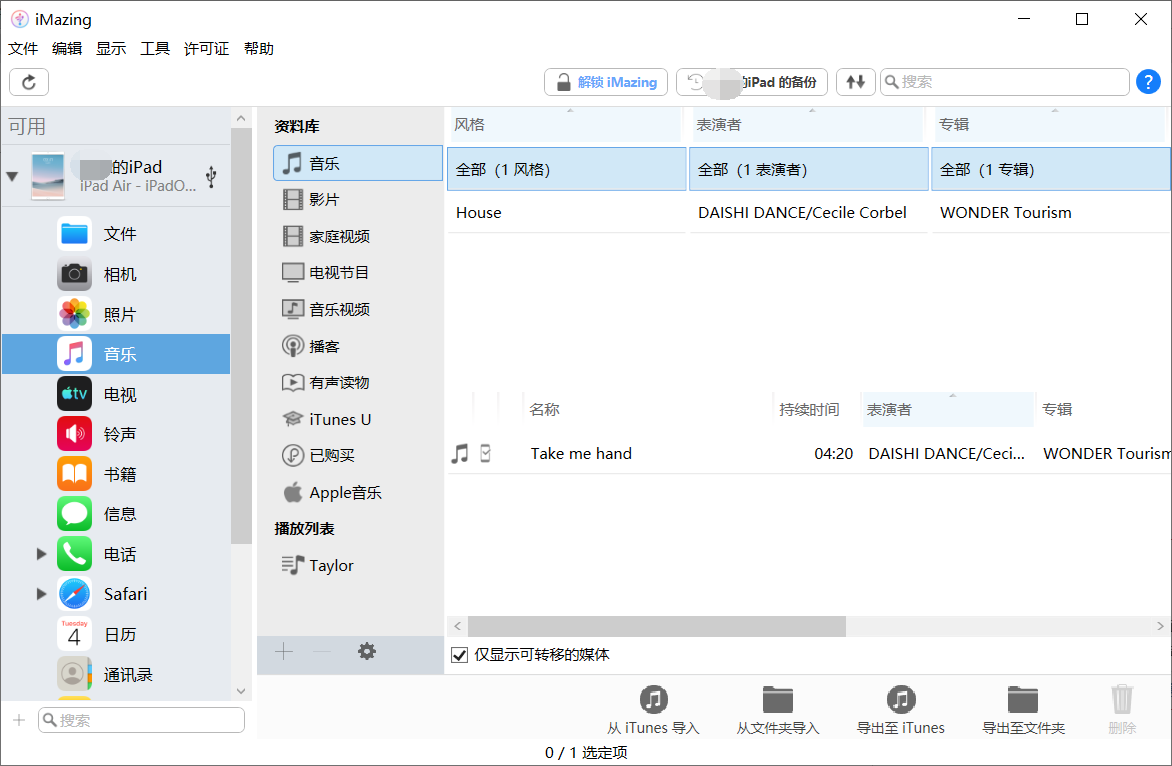This screenshot has width=1172, height=766.
Task: Sort tracks by 持续时间 column
Action: click(x=815, y=410)
